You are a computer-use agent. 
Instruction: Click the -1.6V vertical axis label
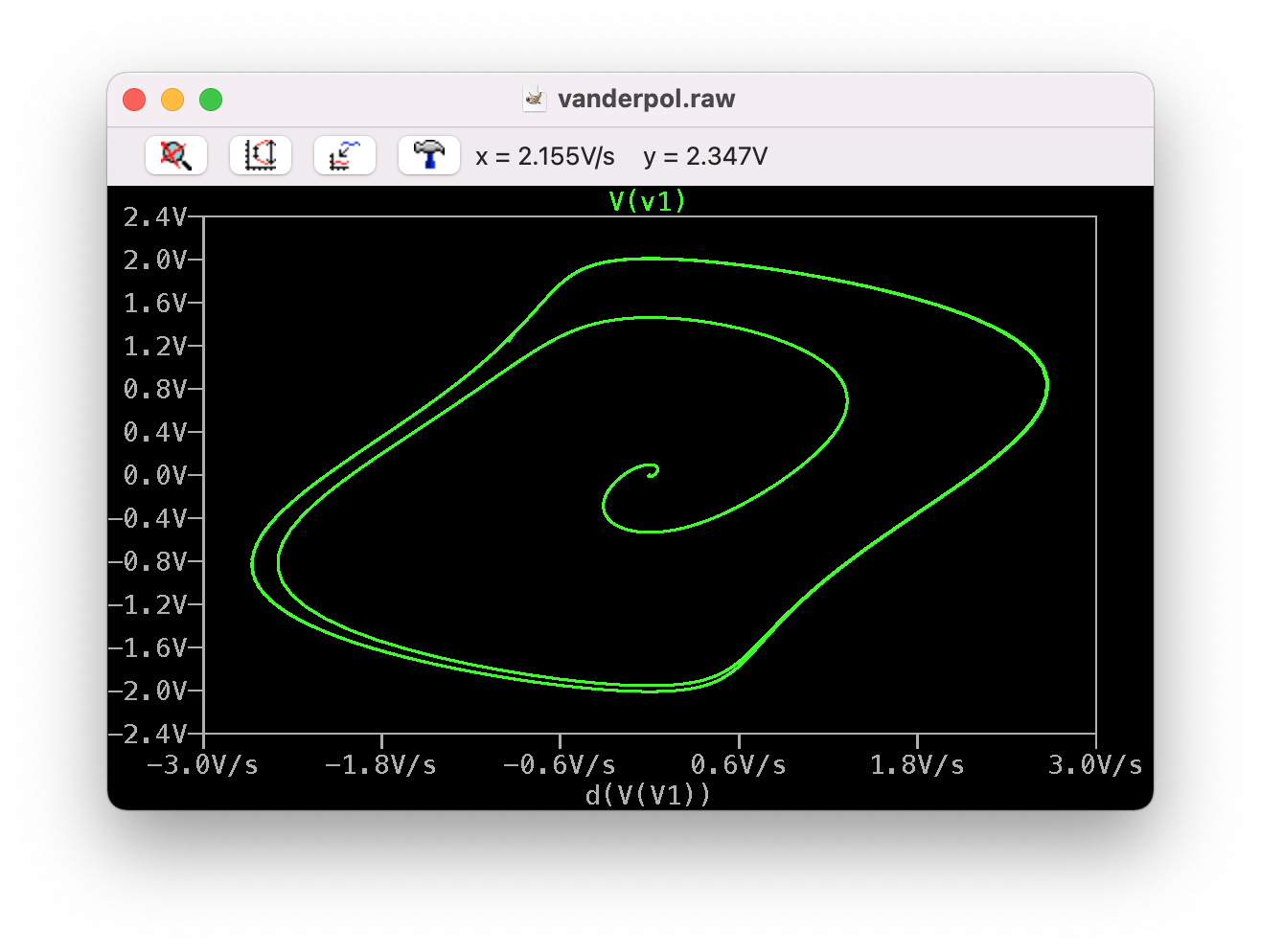click(148, 647)
